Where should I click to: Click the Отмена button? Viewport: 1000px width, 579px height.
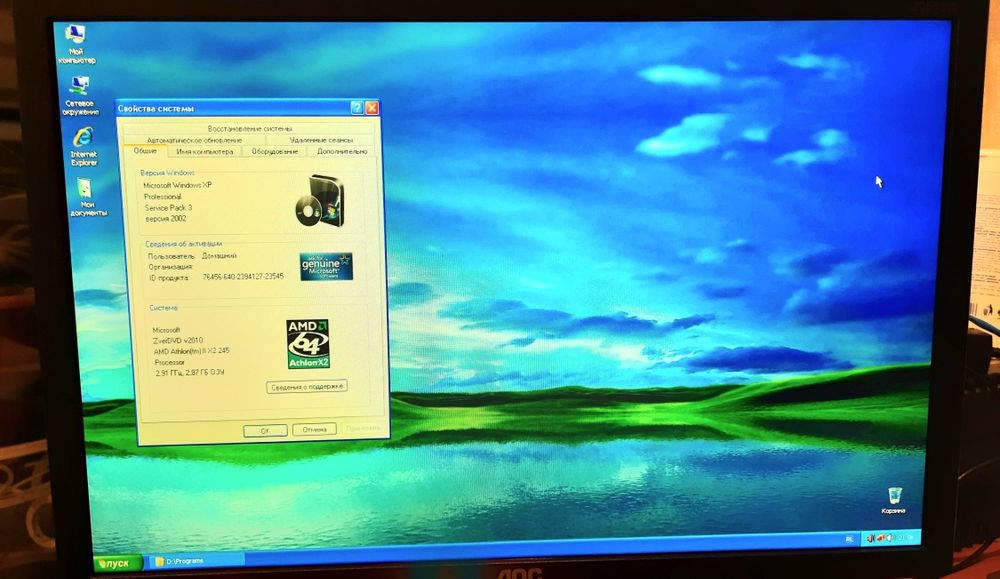(x=314, y=430)
